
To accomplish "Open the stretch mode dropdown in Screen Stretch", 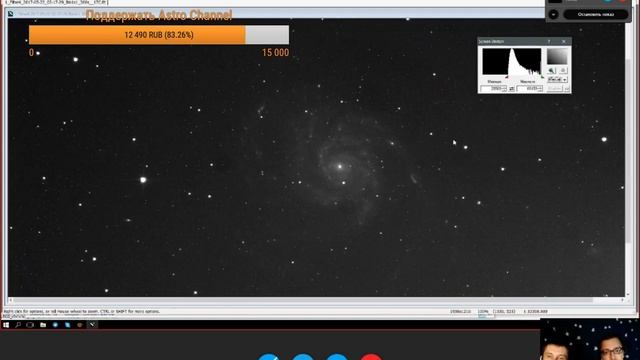I will point(558,80).
